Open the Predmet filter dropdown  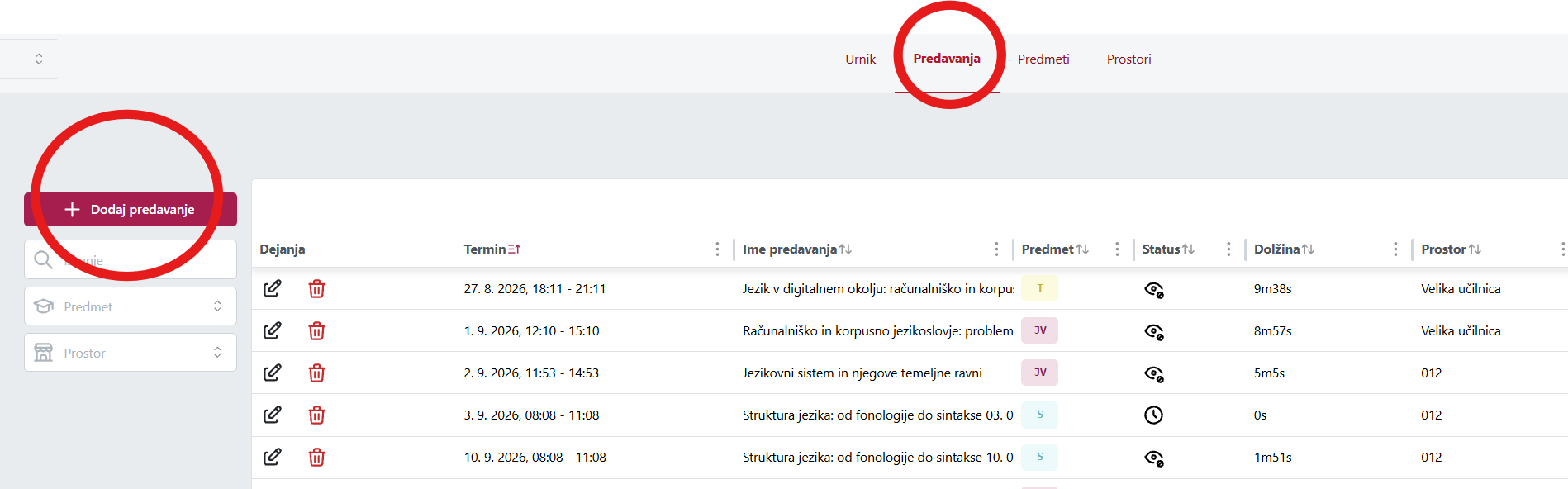[131, 306]
